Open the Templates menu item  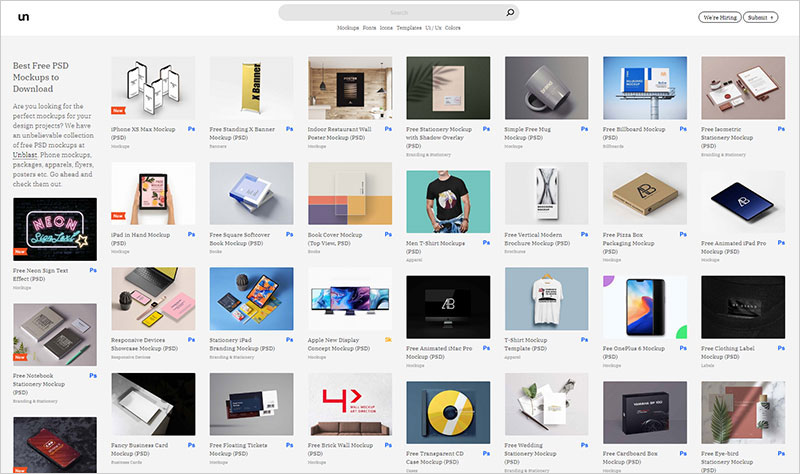click(x=409, y=28)
